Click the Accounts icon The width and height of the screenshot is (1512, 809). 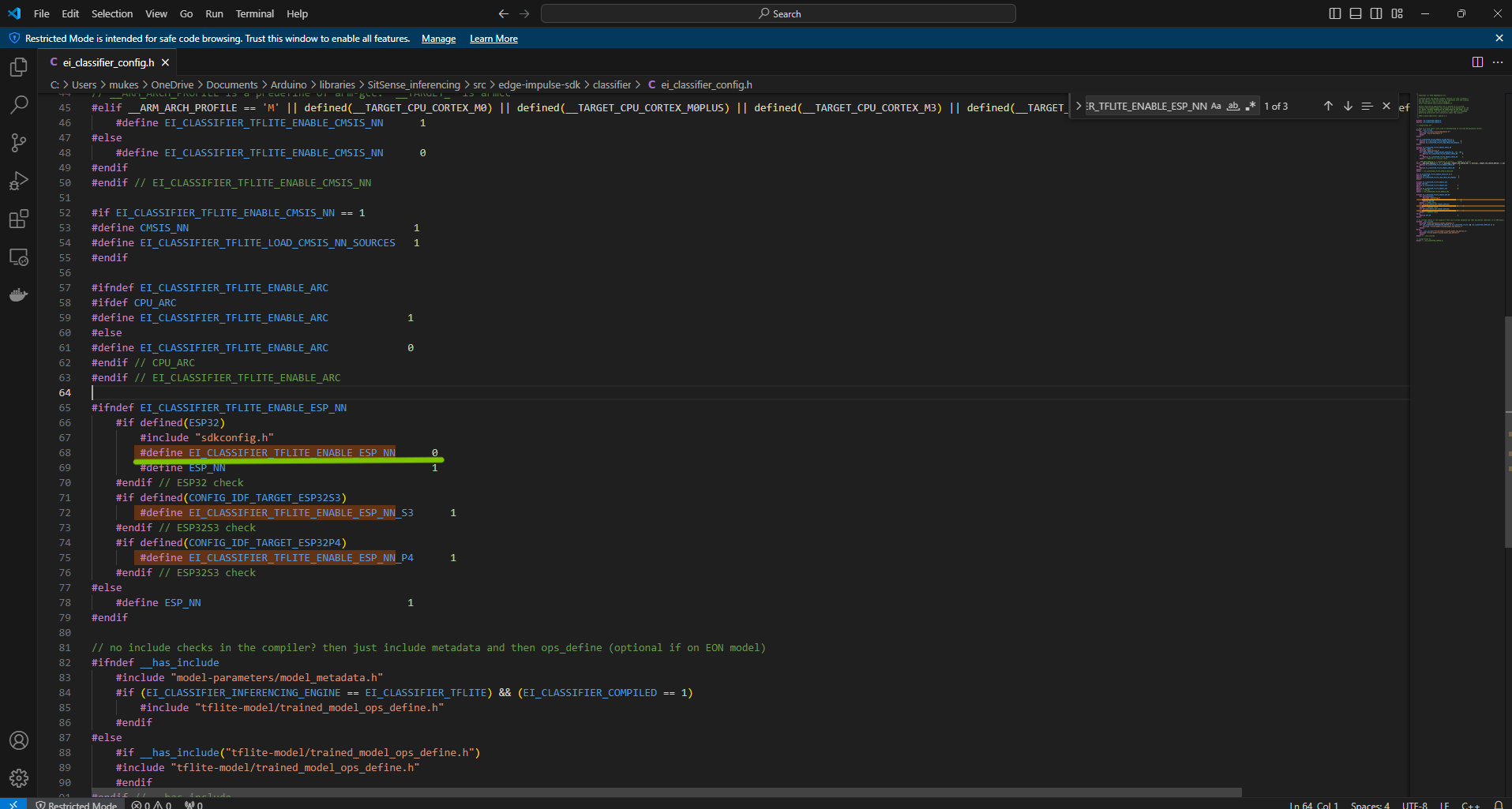[19, 740]
